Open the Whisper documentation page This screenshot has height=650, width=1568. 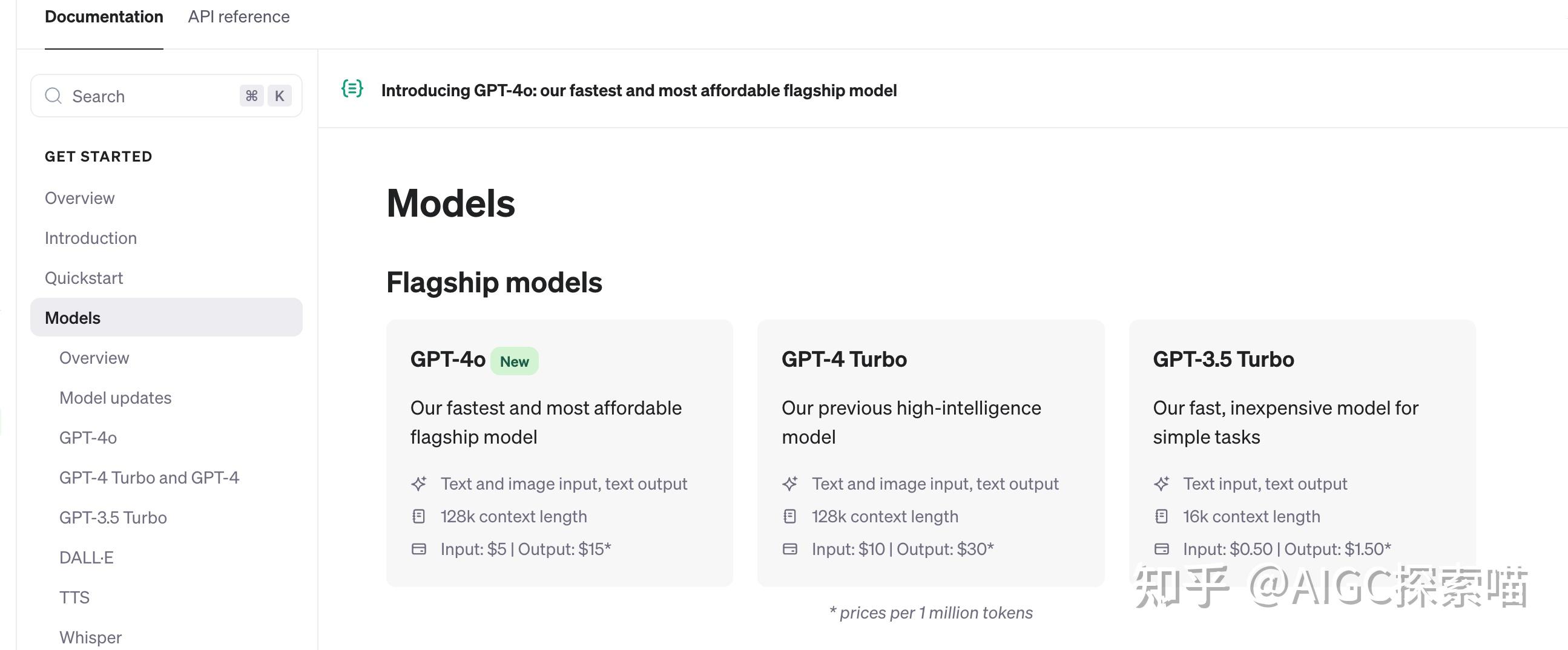[90, 637]
